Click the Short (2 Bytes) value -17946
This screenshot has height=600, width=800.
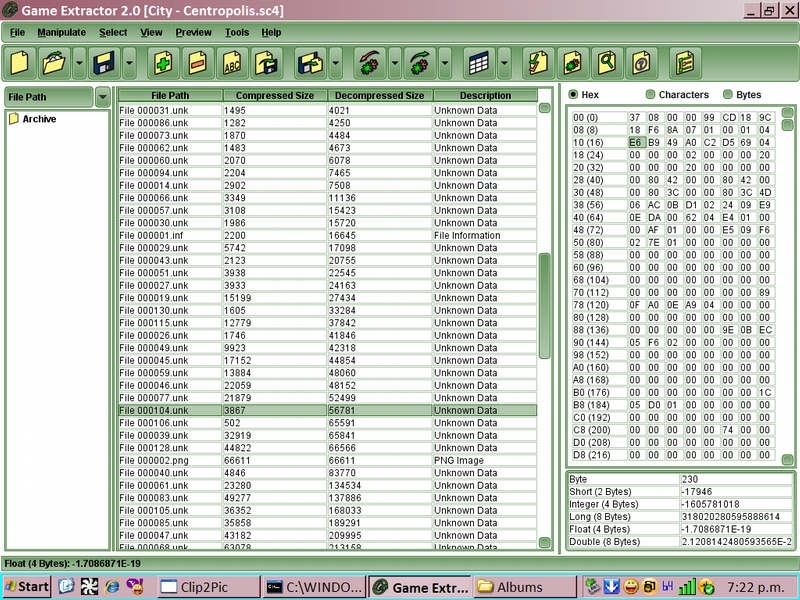(x=737, y=492)
